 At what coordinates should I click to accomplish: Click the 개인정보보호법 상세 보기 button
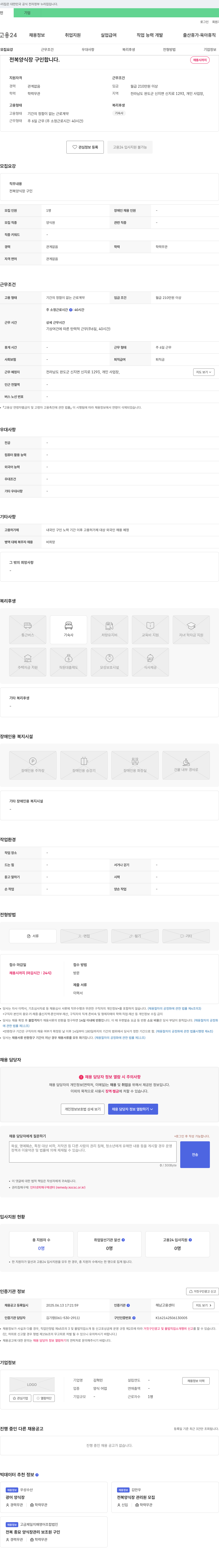(83, 1109)
